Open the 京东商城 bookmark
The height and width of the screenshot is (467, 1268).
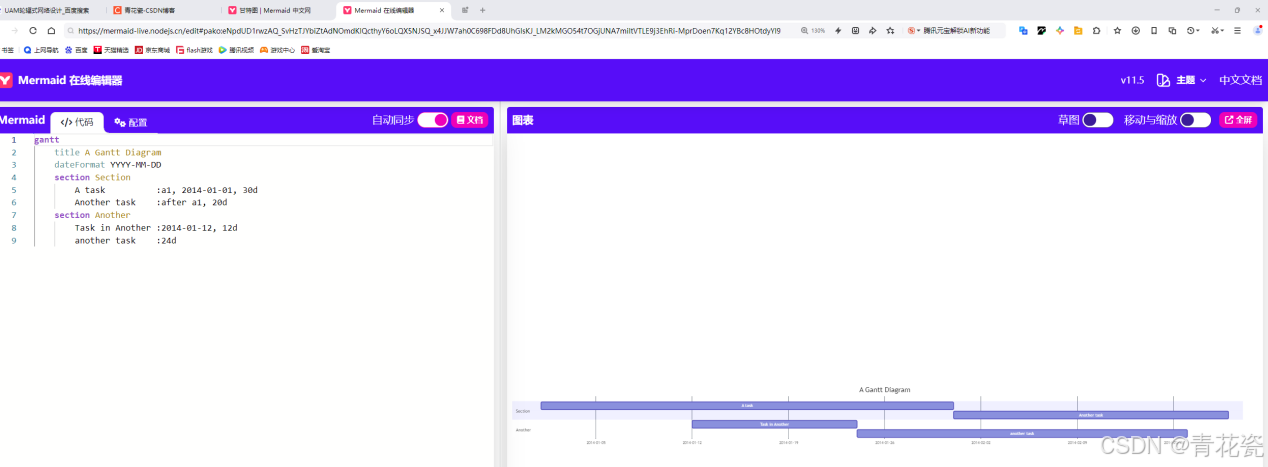[x=152, y=49]
